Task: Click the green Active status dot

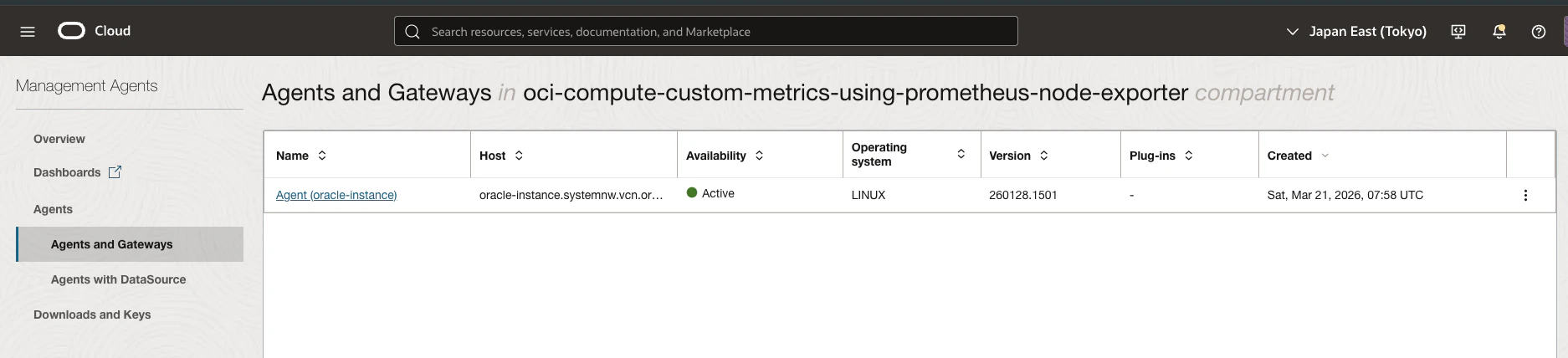Action: point(692,192)
